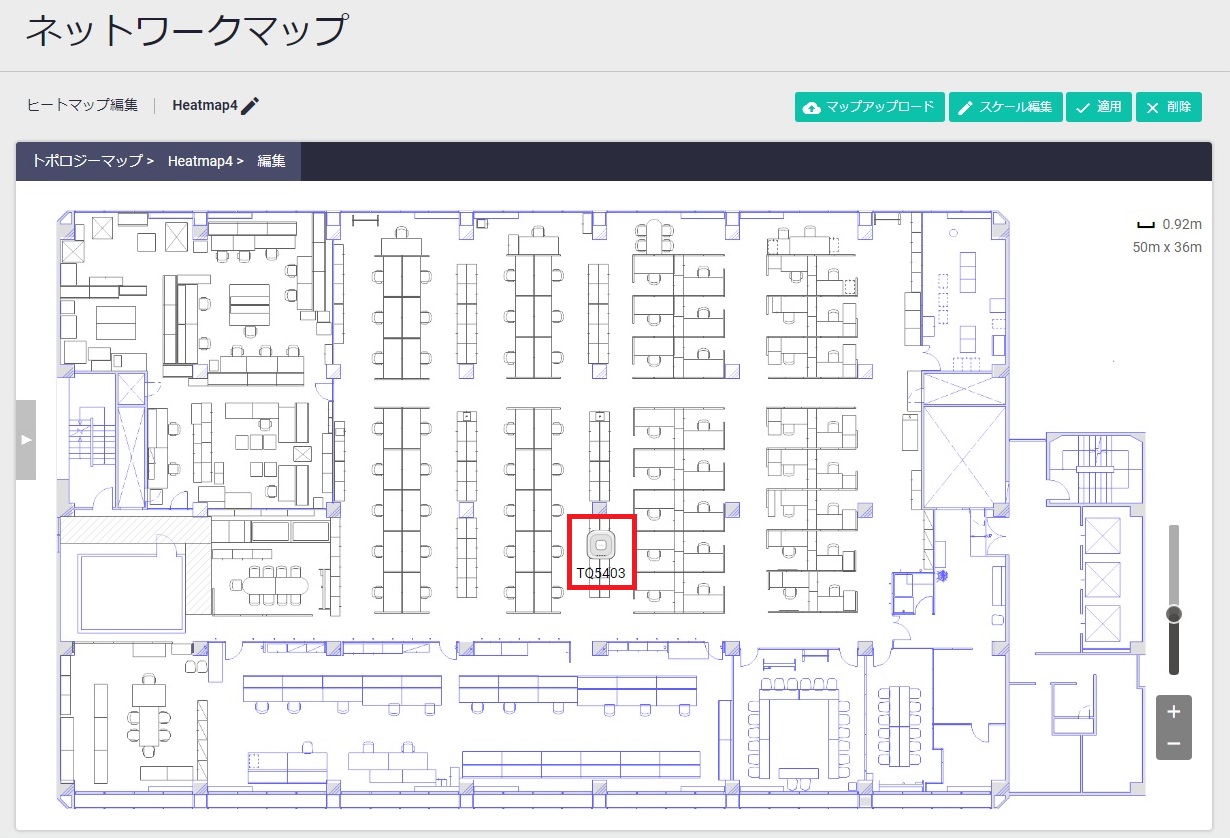Click the ネットワークマップ page title
The image size is (1230, 838).
coord(185,31)
